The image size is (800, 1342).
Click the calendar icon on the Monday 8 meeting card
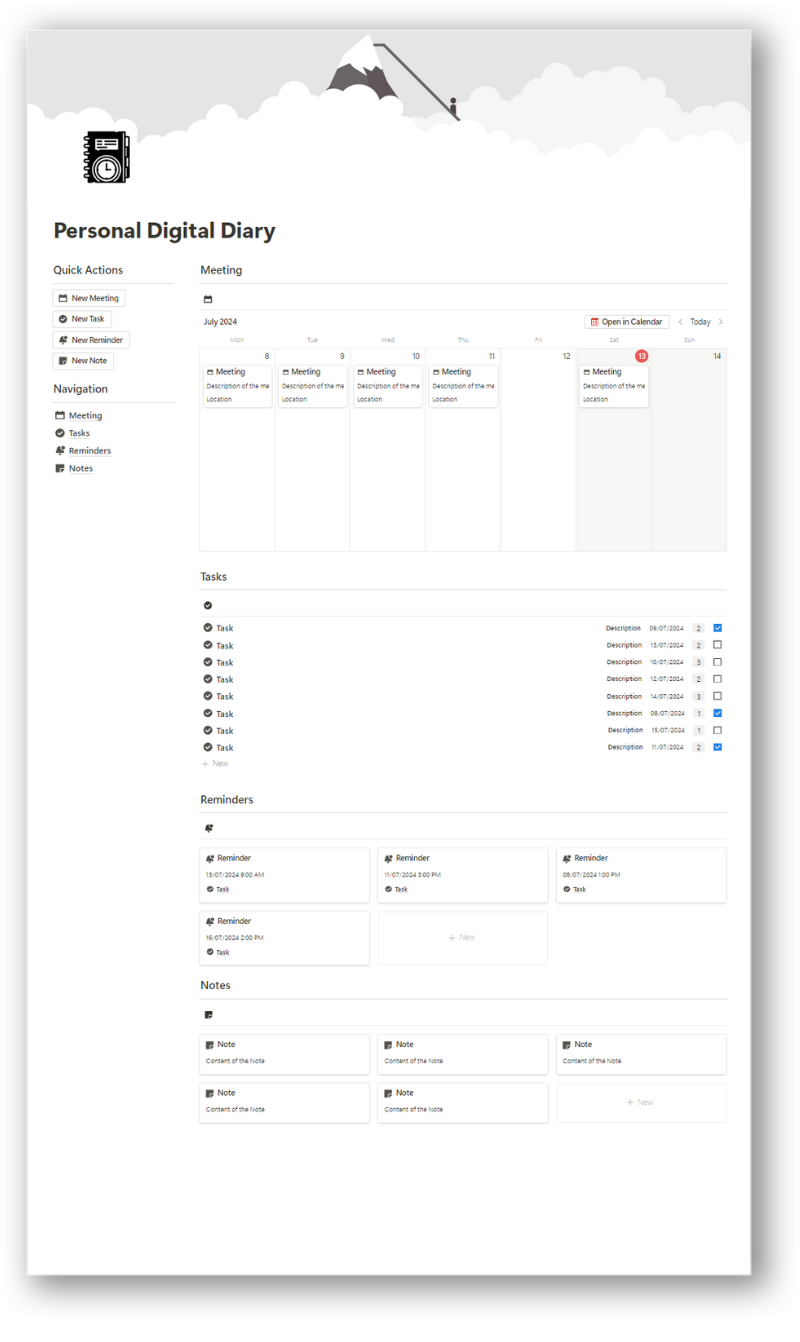(210, 372)
